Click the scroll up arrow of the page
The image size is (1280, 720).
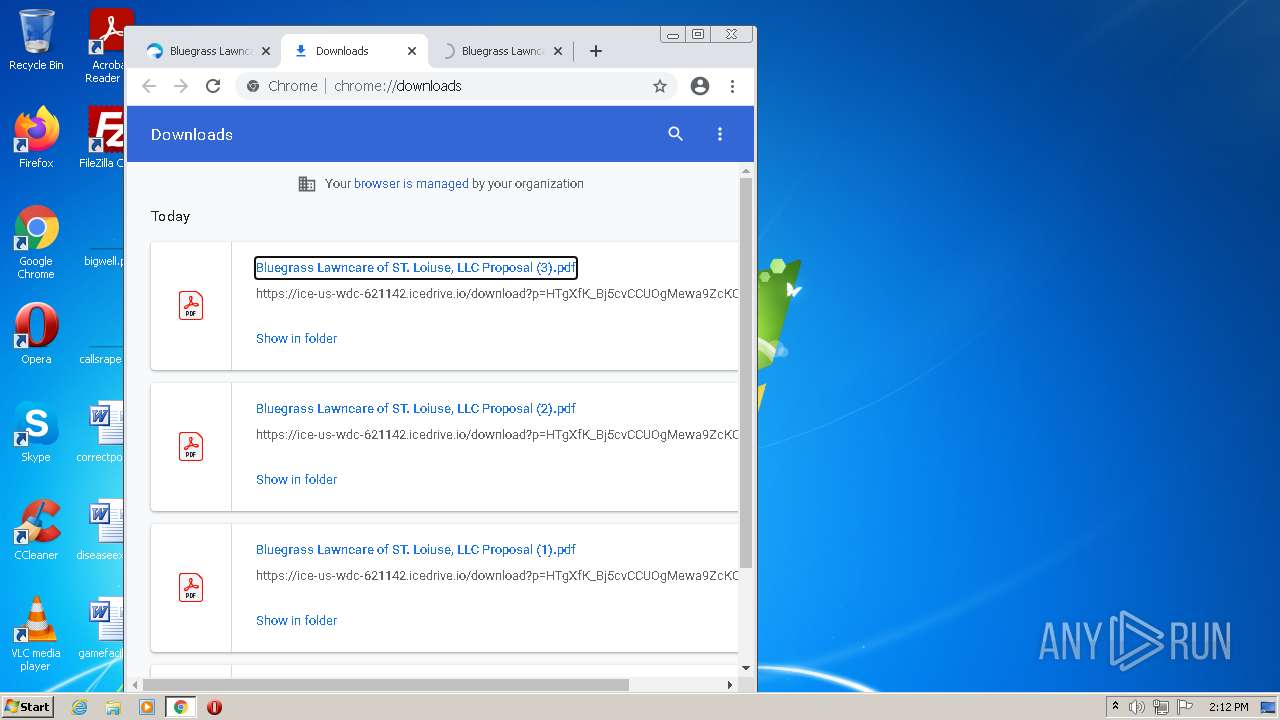[x=746, y=172]
